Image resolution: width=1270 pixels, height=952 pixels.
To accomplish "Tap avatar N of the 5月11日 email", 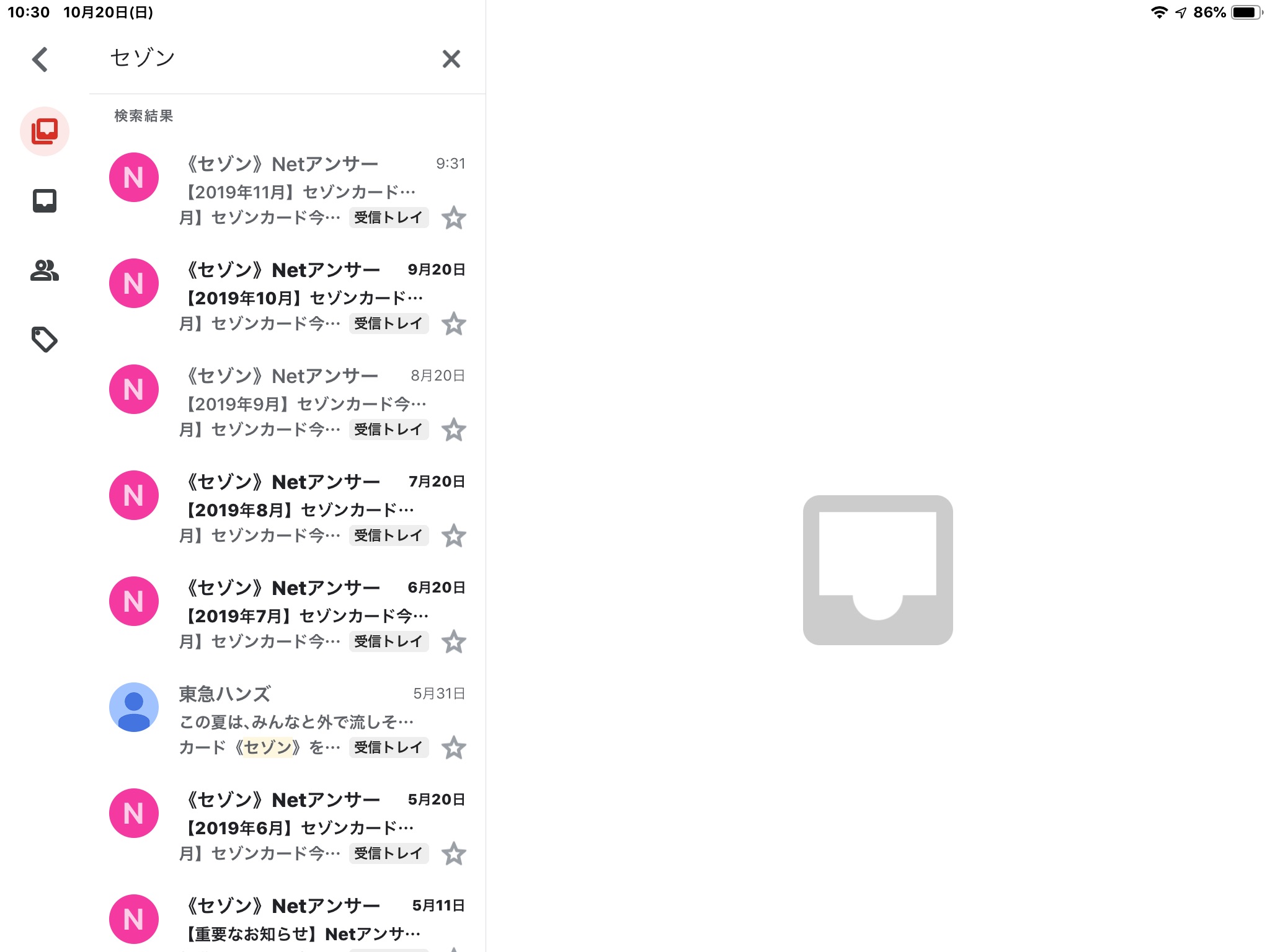I will pyautogui.click(x=134, y=919).
